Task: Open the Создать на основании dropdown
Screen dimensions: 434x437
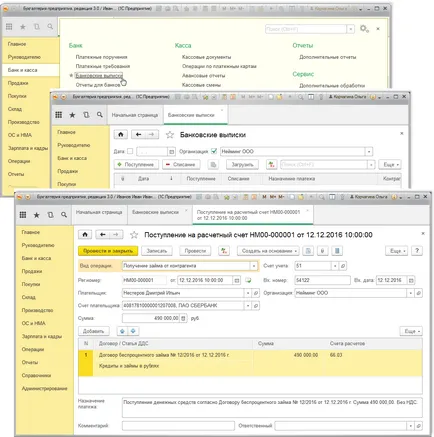Action: (268, 251)
